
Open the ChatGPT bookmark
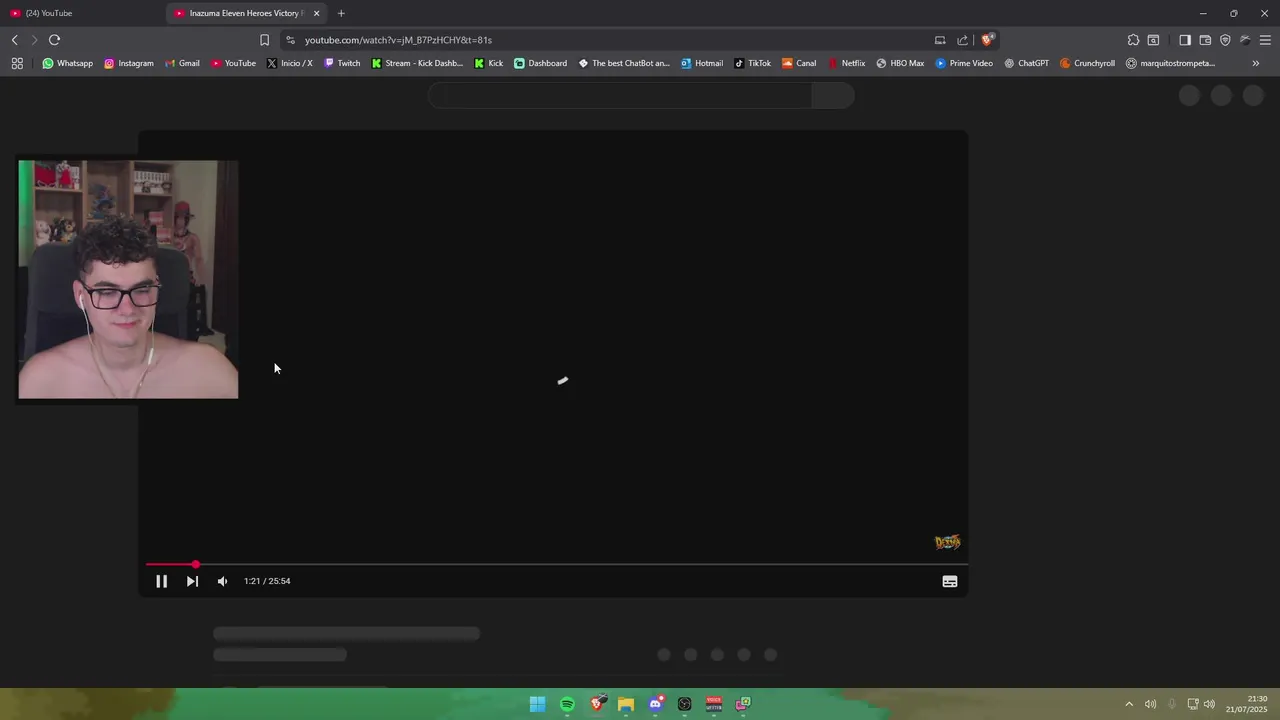point(1026,63)
